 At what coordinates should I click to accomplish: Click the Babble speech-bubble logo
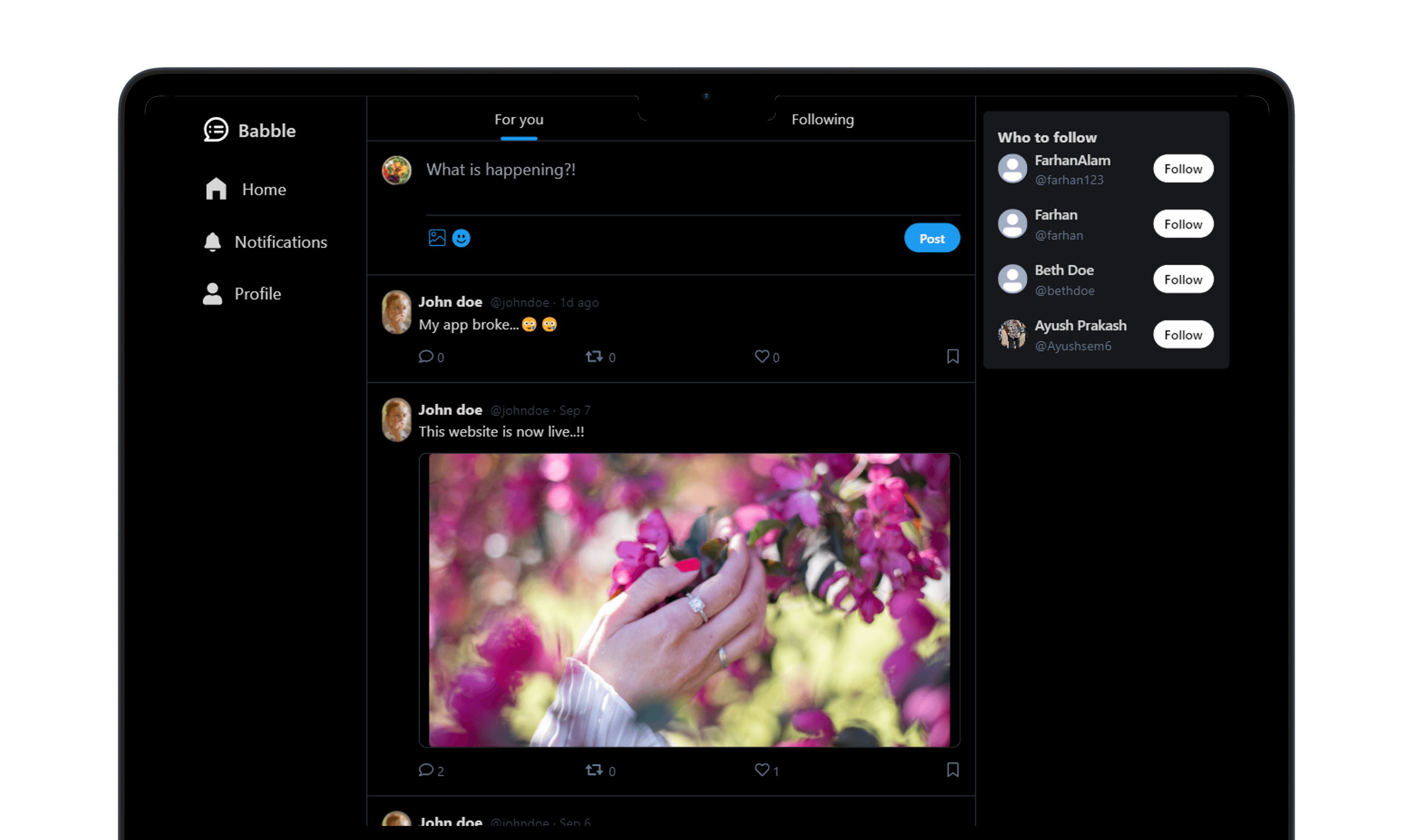coord(215,130)
